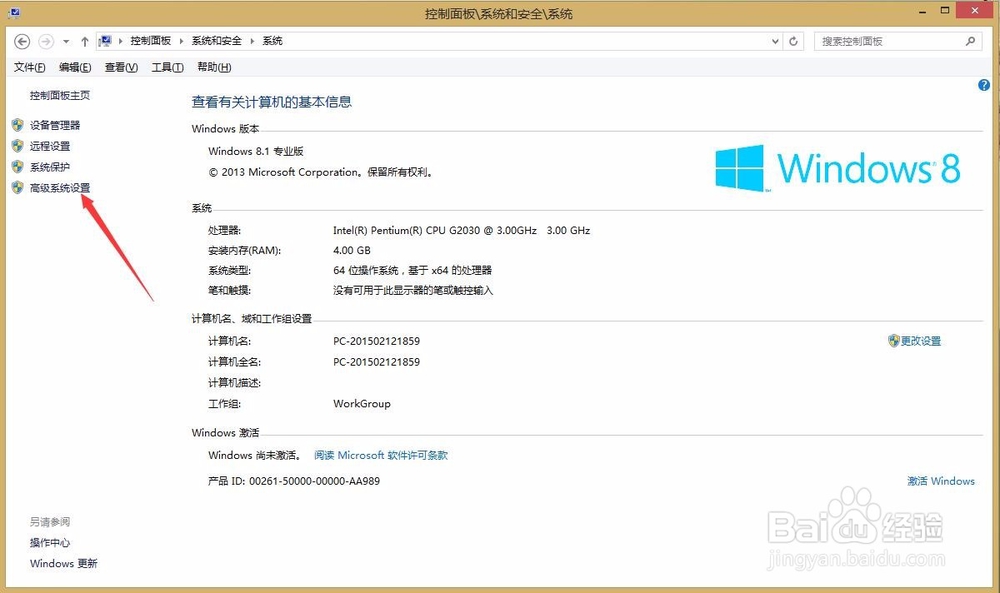Expand arrow after 控制面板 breadcrumb
This screenshot has width=1000, height=593.
click(182, 41)
